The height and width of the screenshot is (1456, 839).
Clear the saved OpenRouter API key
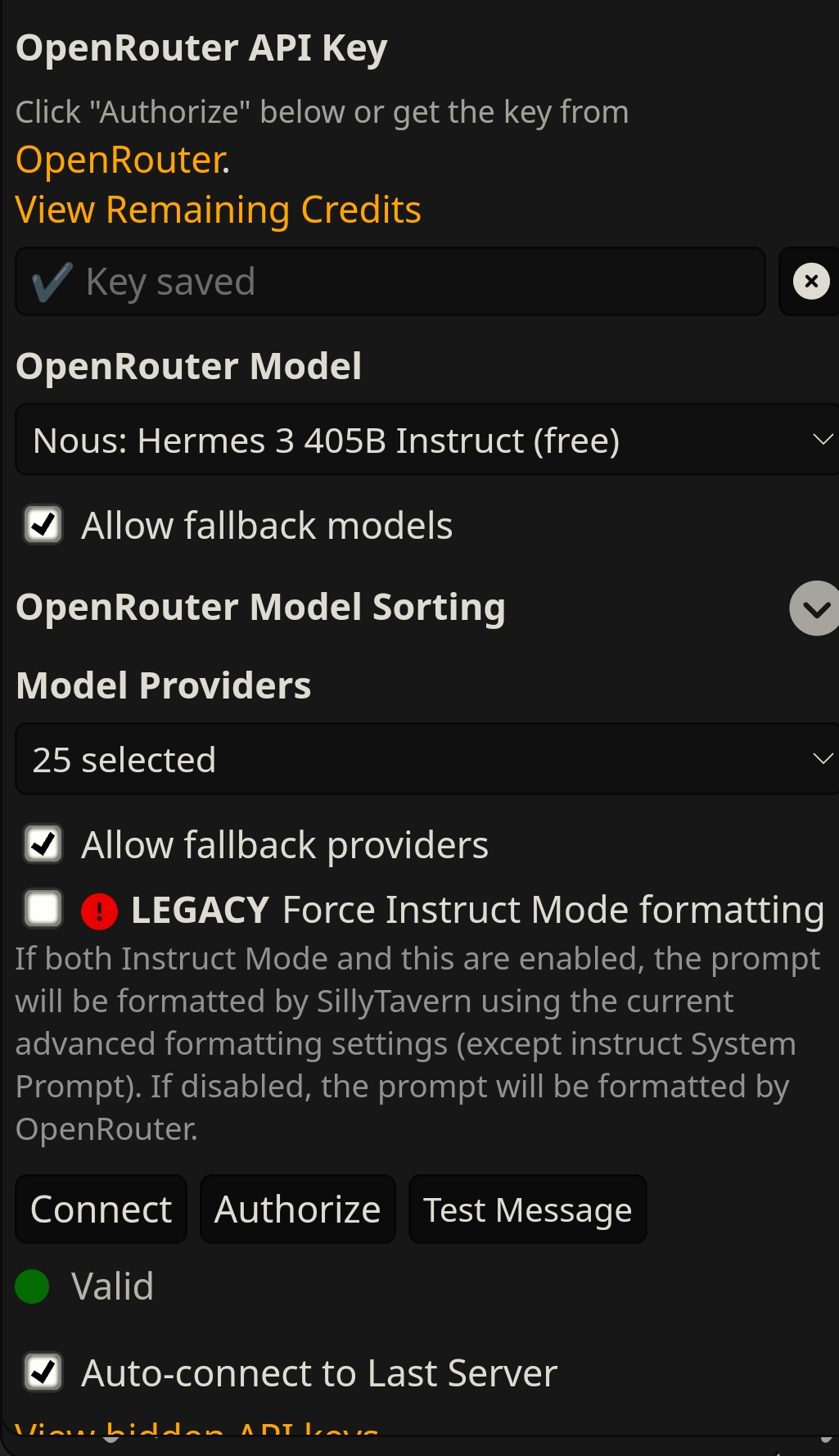tap(810, 282)
